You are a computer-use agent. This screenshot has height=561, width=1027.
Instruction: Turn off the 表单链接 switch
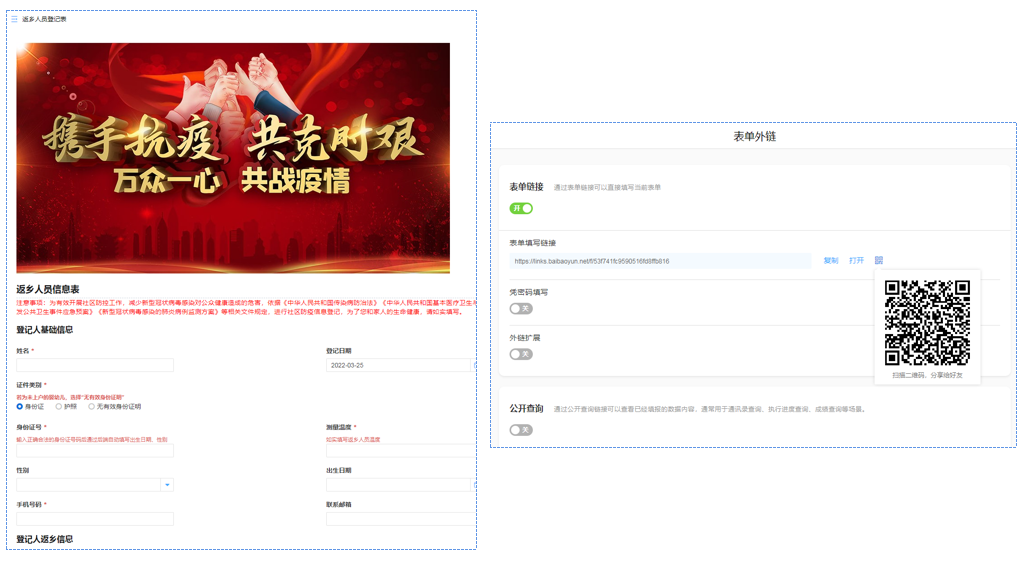point(521,208)
